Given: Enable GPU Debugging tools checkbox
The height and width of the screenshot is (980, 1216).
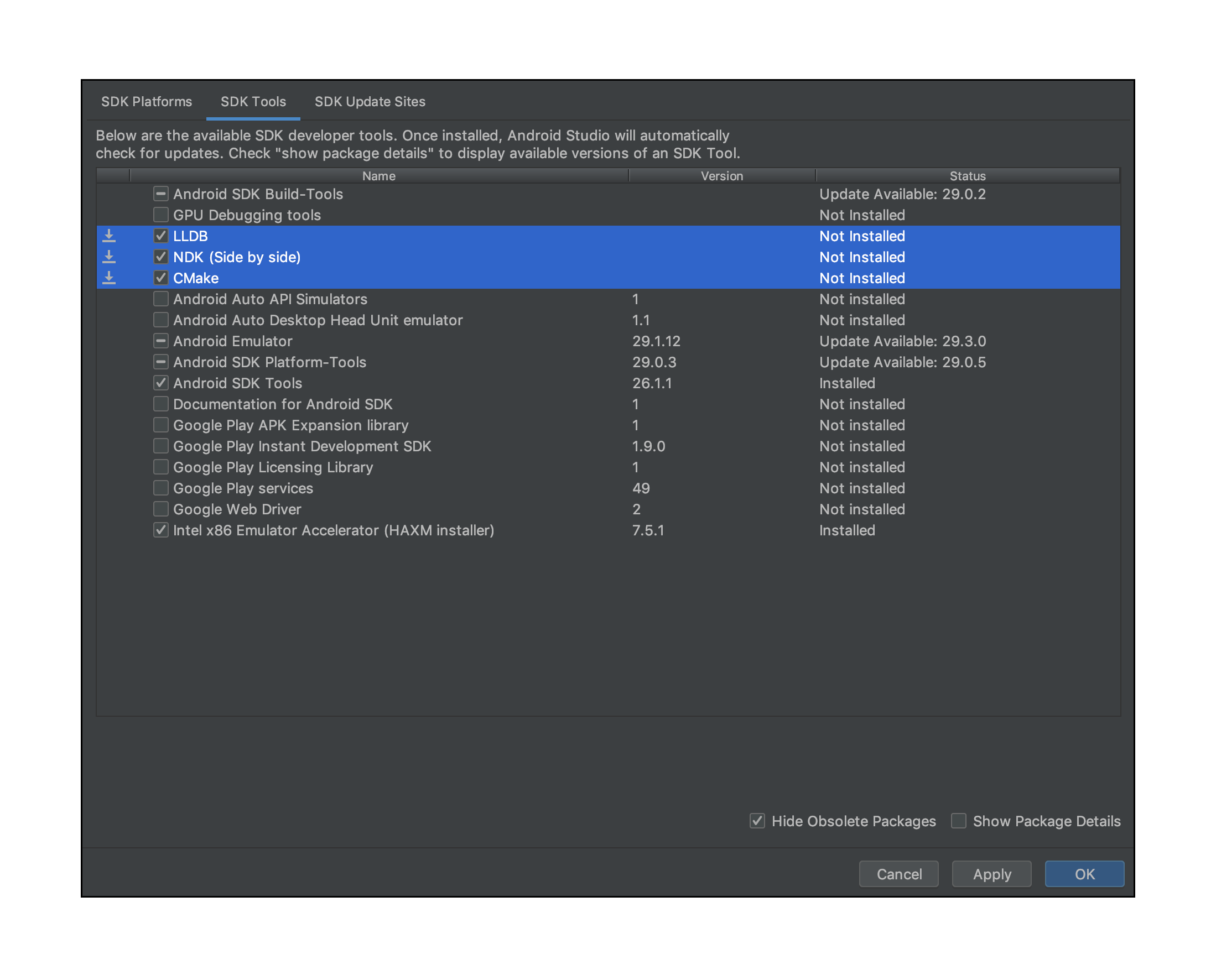Looking at the screenshot, I should coord(161,215).
